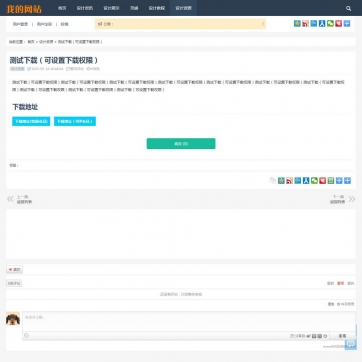Open the 设计展示 navigation item
The image size is (362, 362).
111,8
